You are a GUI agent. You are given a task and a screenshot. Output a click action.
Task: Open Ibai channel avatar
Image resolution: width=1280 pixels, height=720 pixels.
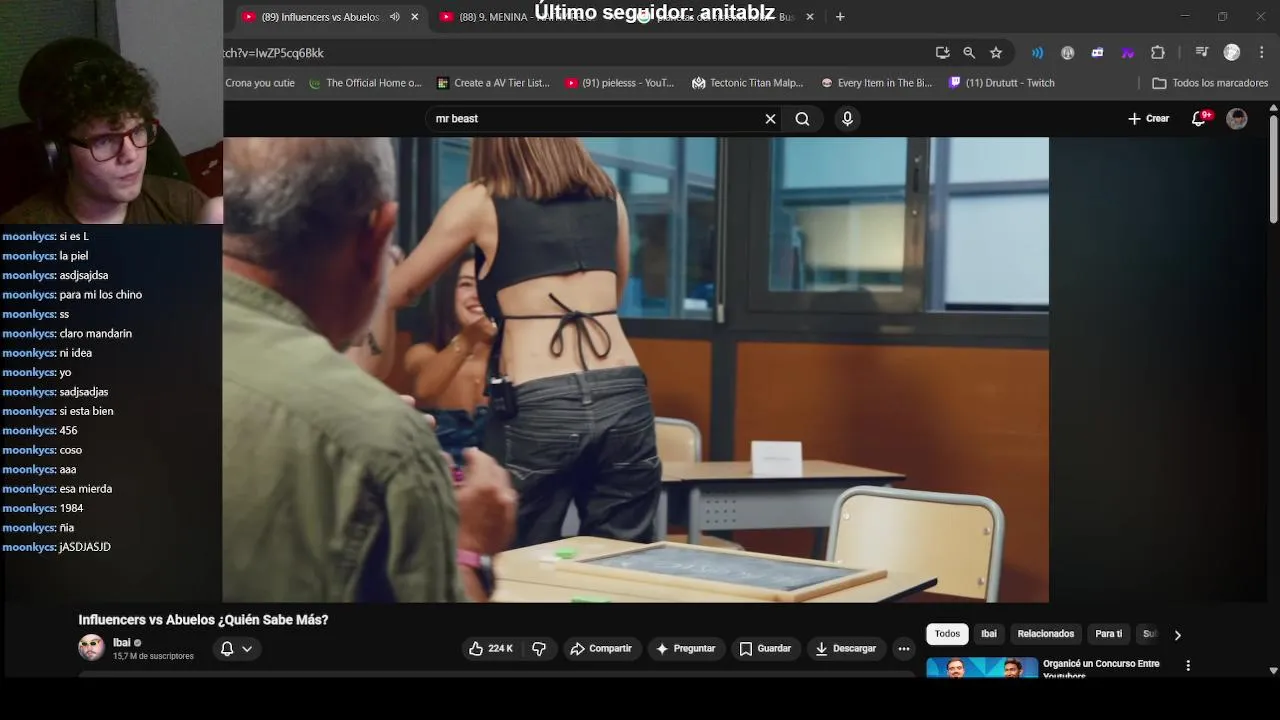(91, 648)
